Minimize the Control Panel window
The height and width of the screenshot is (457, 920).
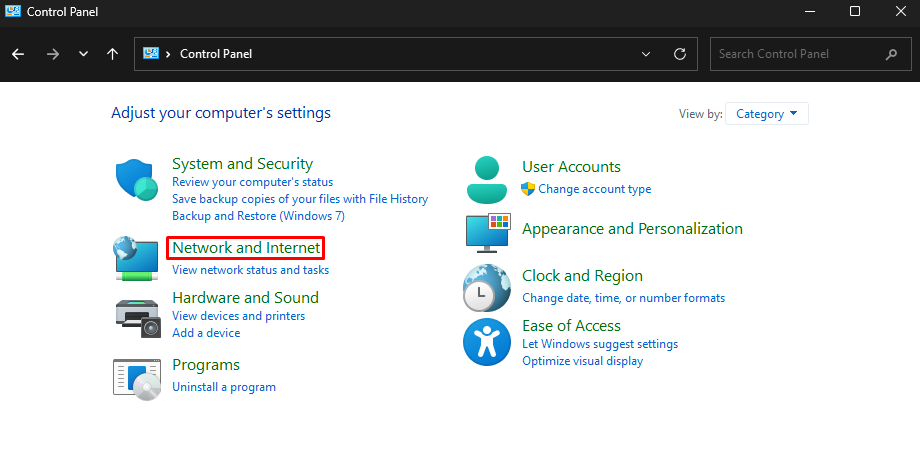810,11
